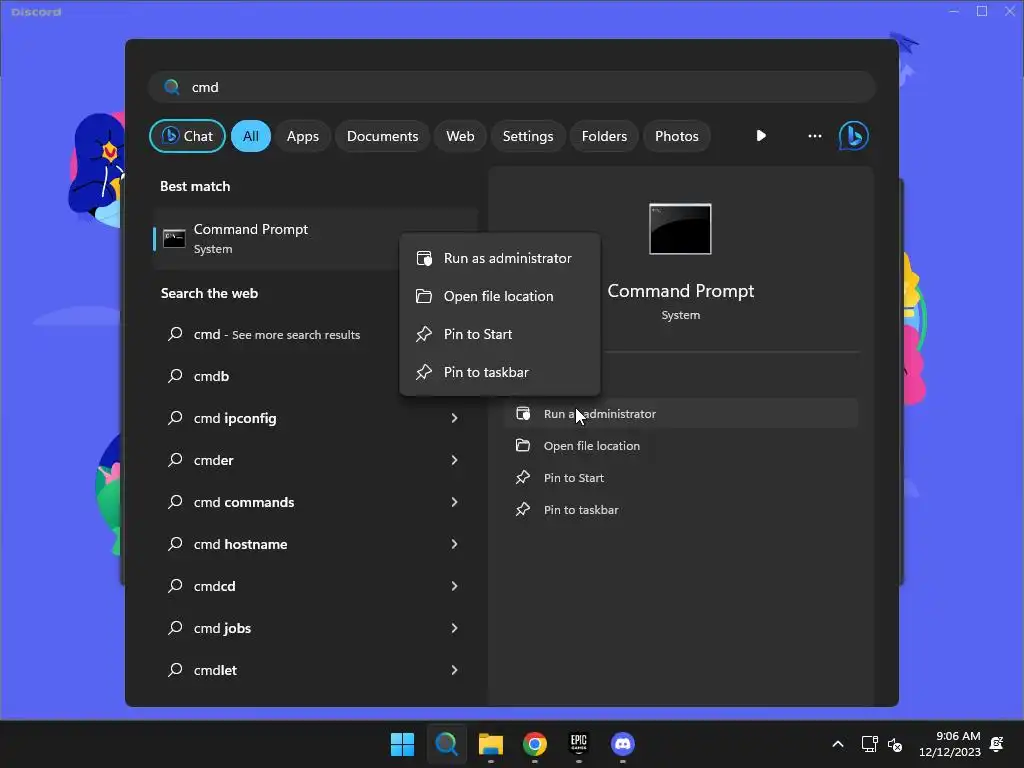Screen dimensions: 1024x768
Task: Expand arrow next to cmd commands
Action: click(455, 502)
